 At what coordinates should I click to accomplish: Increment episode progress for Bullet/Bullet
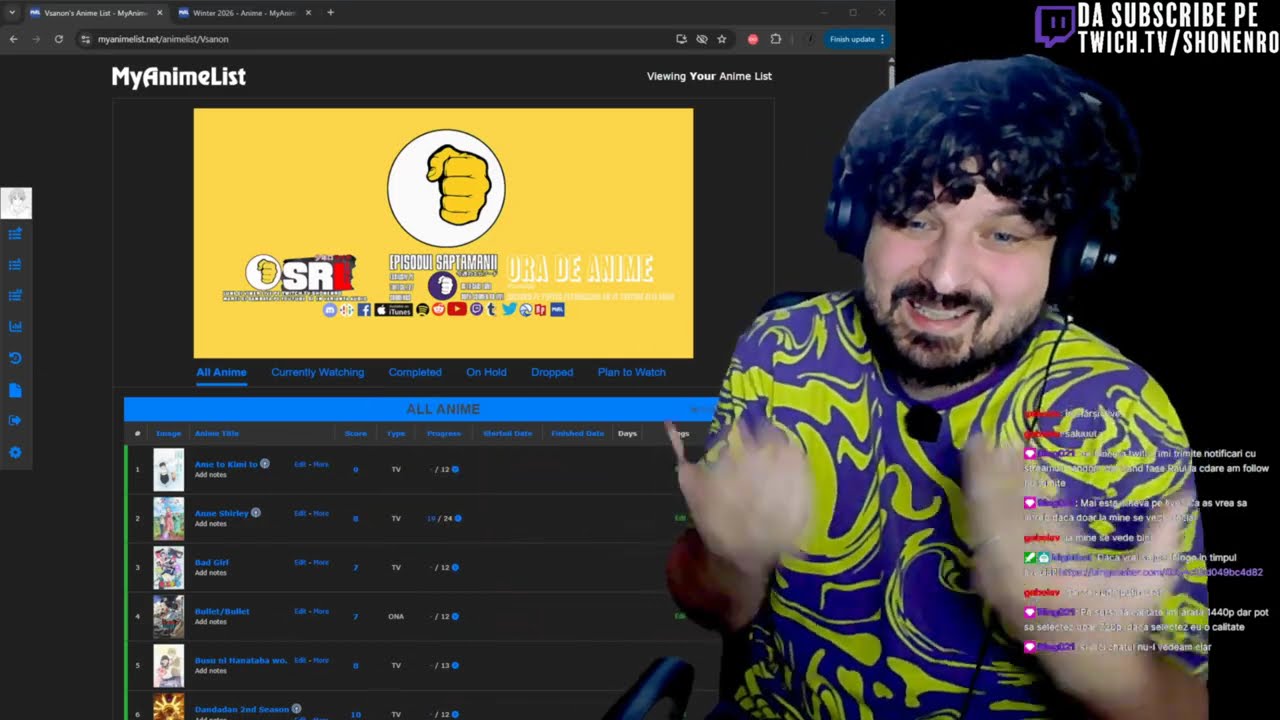(x=455, y=616)
